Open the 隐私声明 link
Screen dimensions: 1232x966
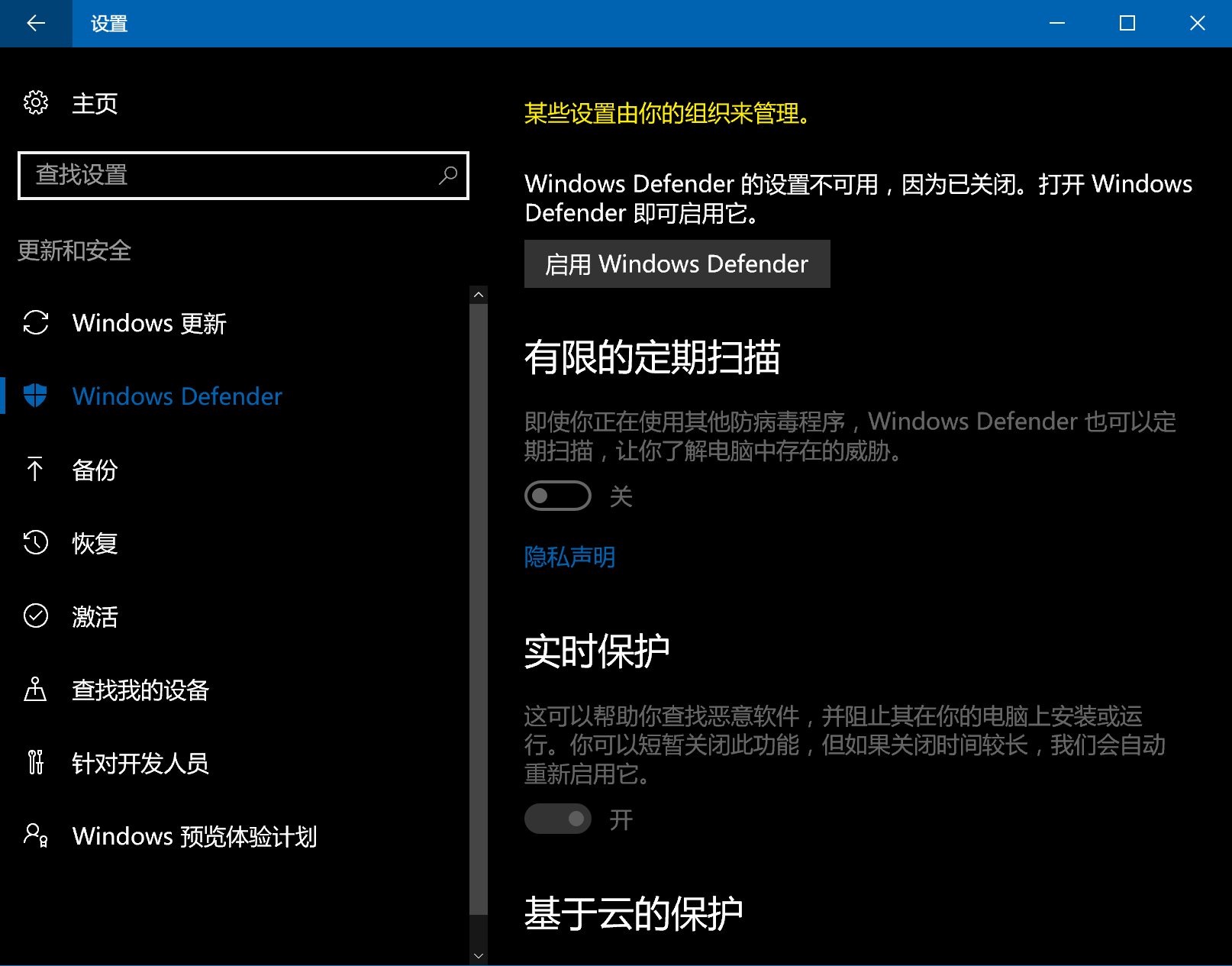(569, 557)
